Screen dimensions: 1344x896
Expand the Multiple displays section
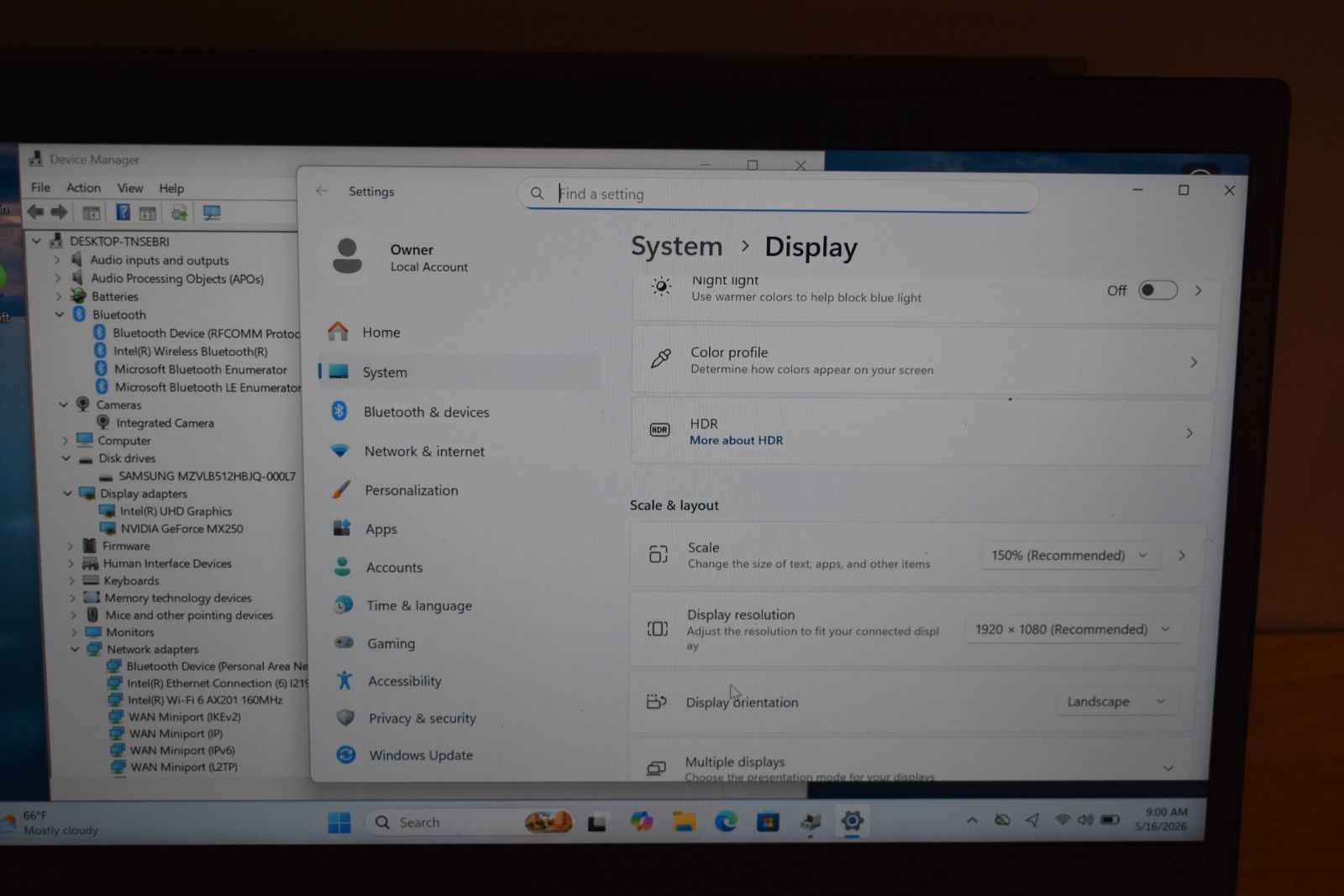coord(1168,768)
